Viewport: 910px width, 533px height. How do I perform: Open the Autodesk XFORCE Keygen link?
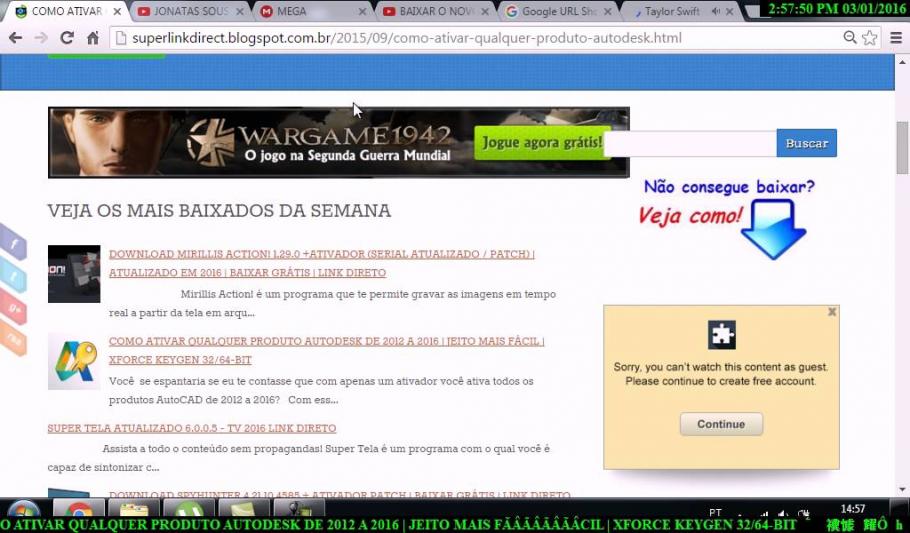pos(326,350)
